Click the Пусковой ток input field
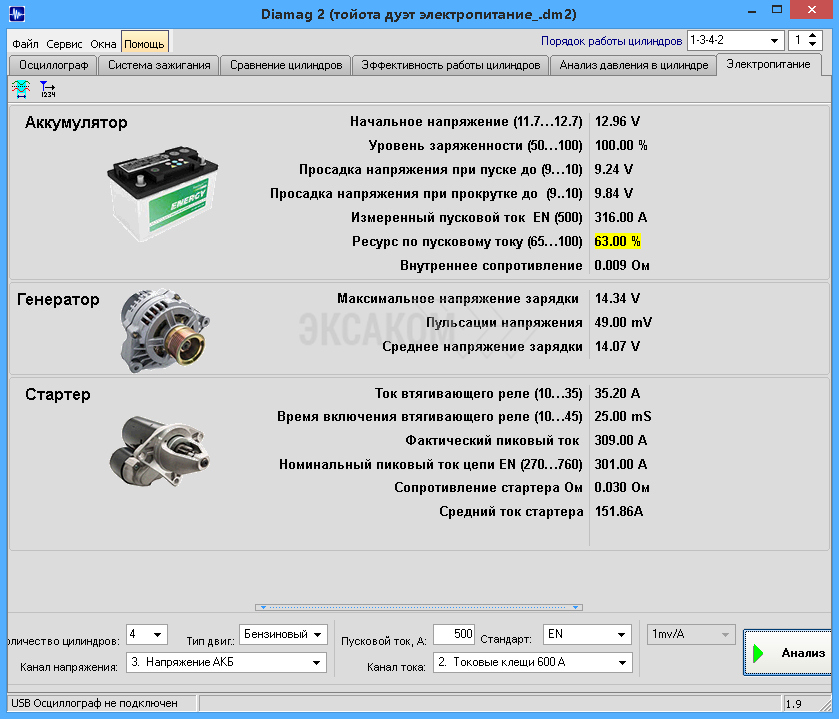The image size is (839, 719). pos(453,635)
